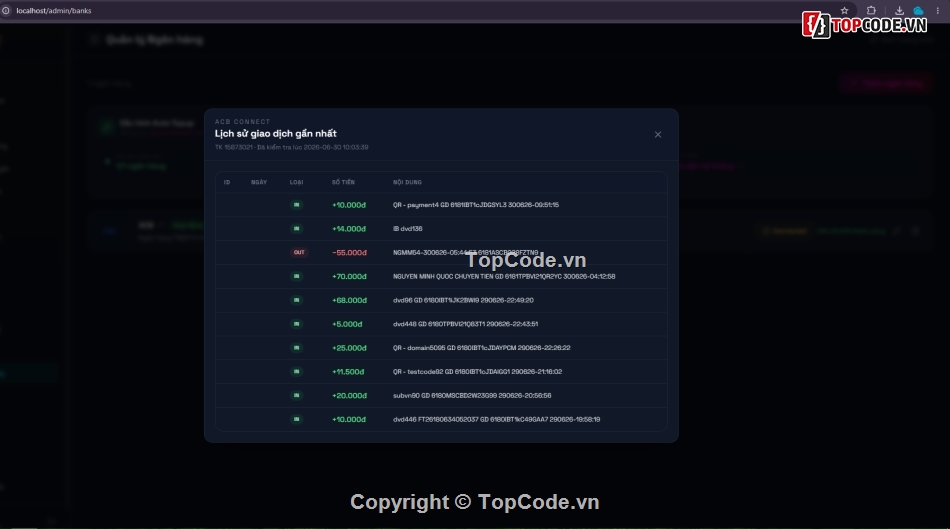The width and height of the screenshot is (950, 529).
Task: View site information icon beside URL
Action: point(6,10)
